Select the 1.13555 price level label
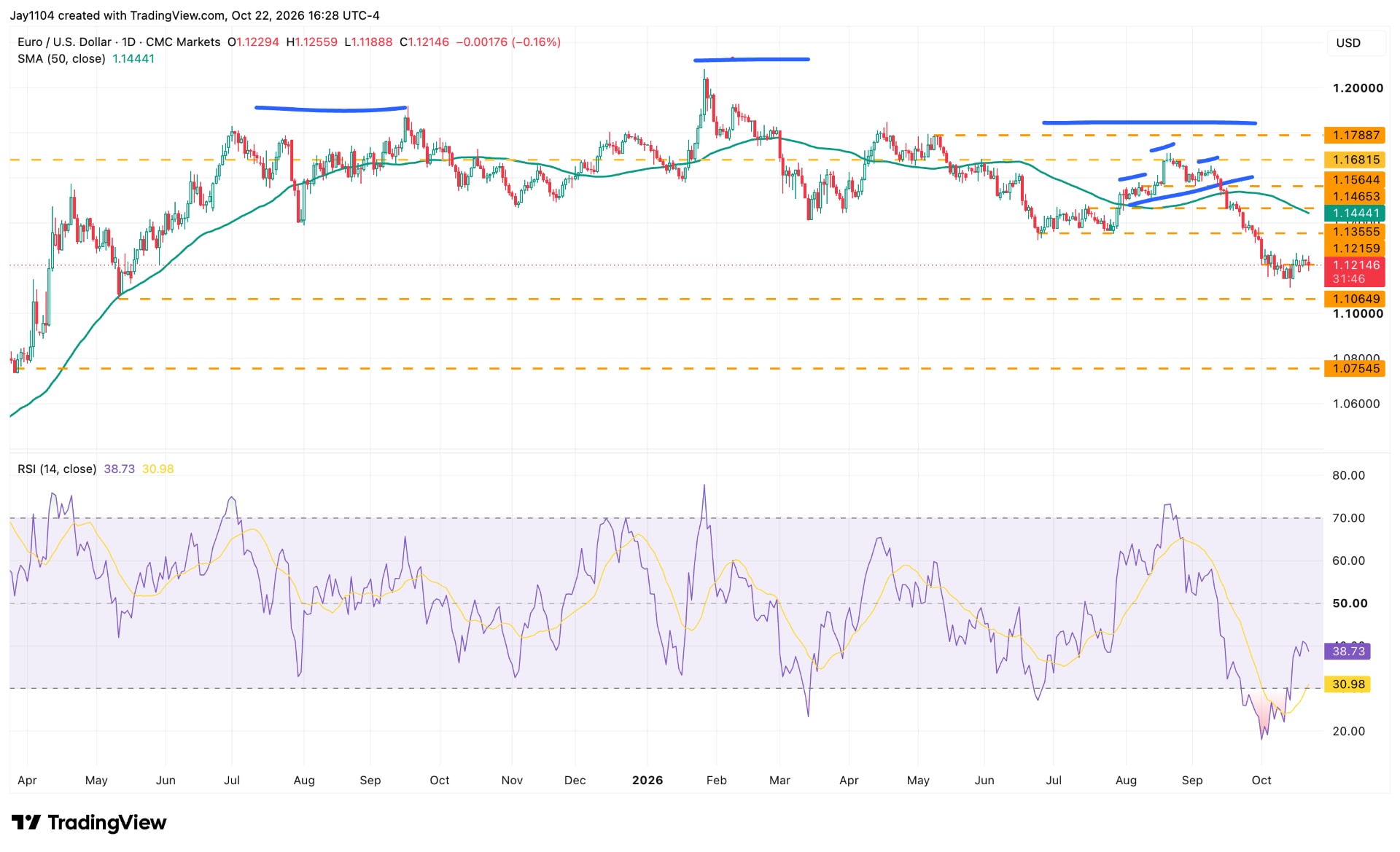 click(1355, 232)
